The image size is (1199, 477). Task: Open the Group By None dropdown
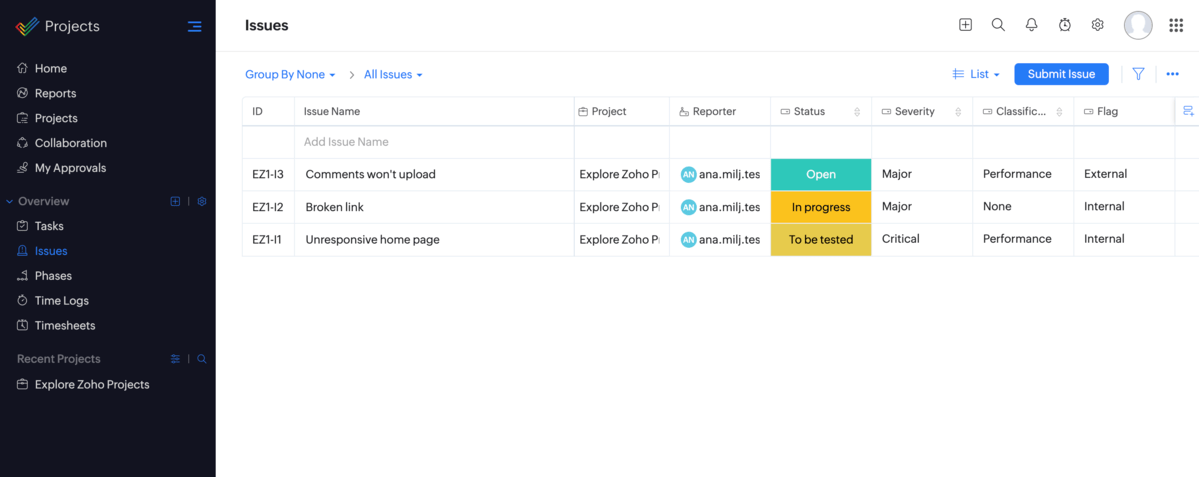(290, 74)
